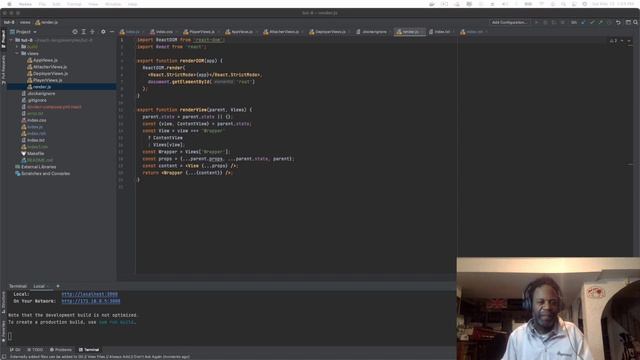
Task: Click in the terminal input prompt
Action: 10,336
